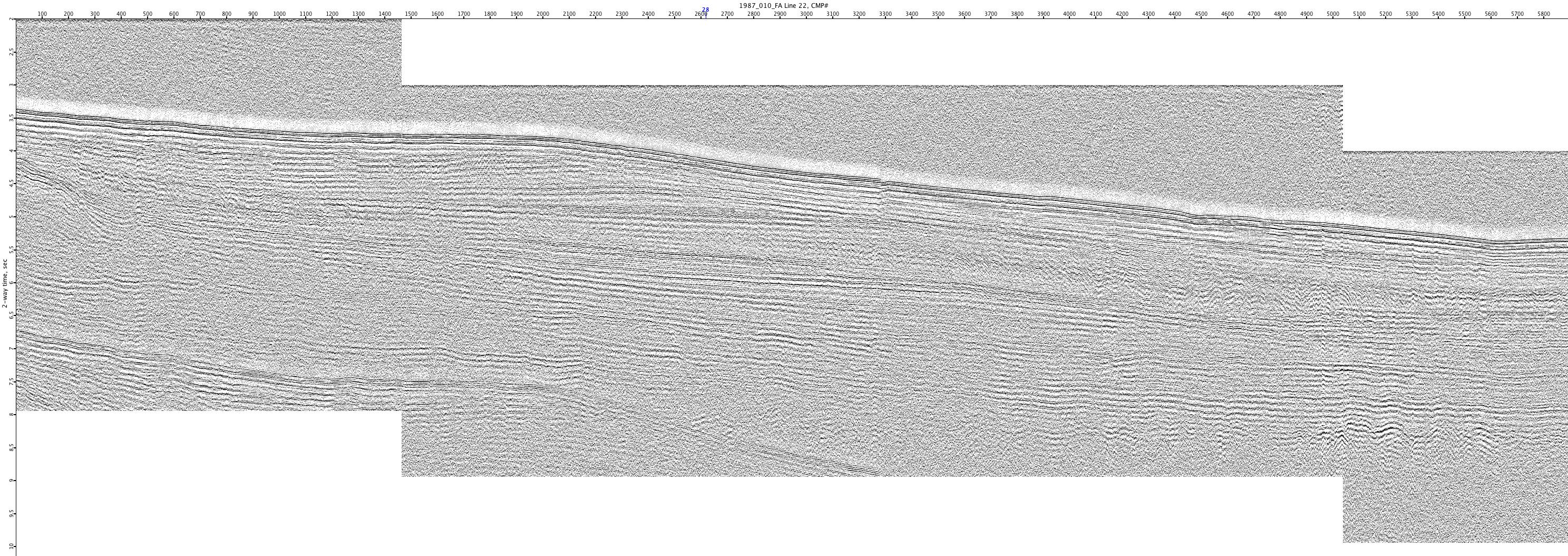This screenshot has width=1568, height=556.
Task: Click the 7 second mark on time axis
Action: pos(11,348)
